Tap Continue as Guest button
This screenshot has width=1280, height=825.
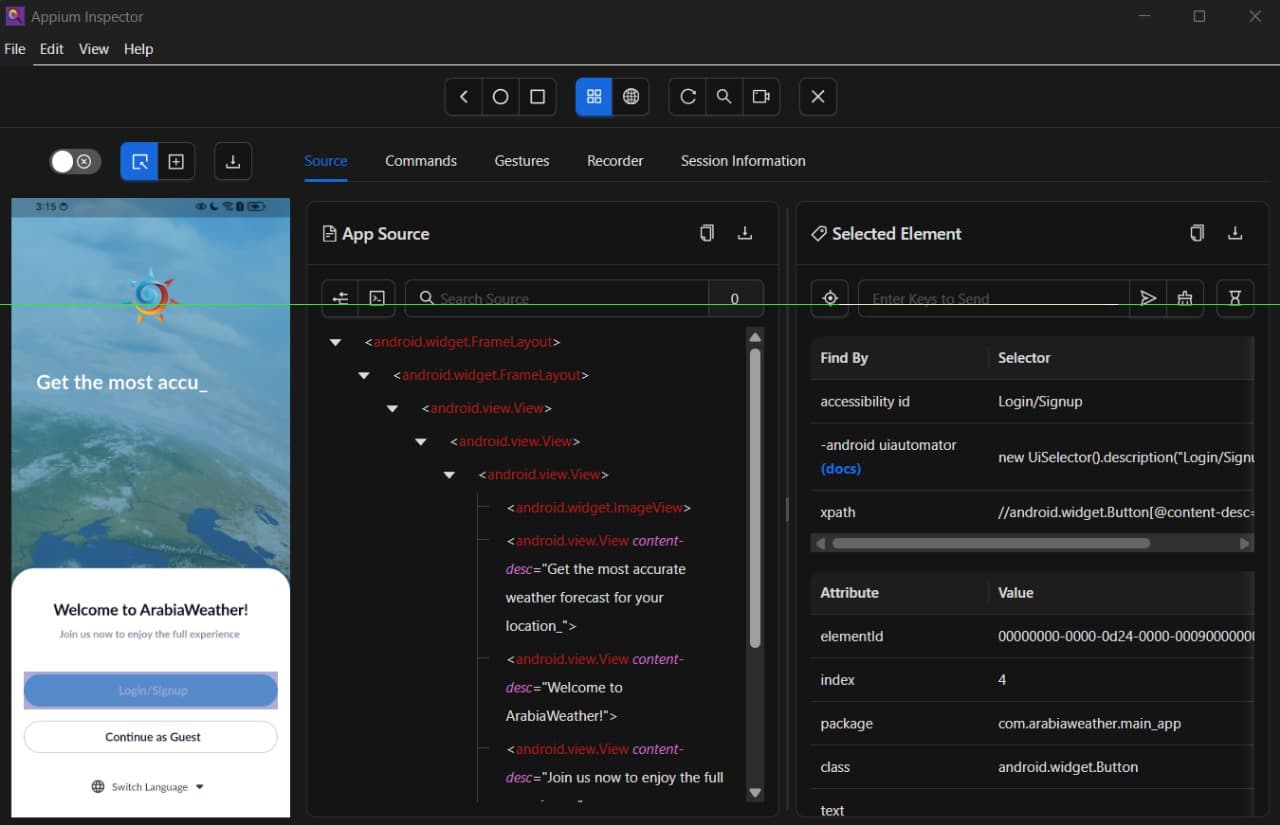point(151,737)
